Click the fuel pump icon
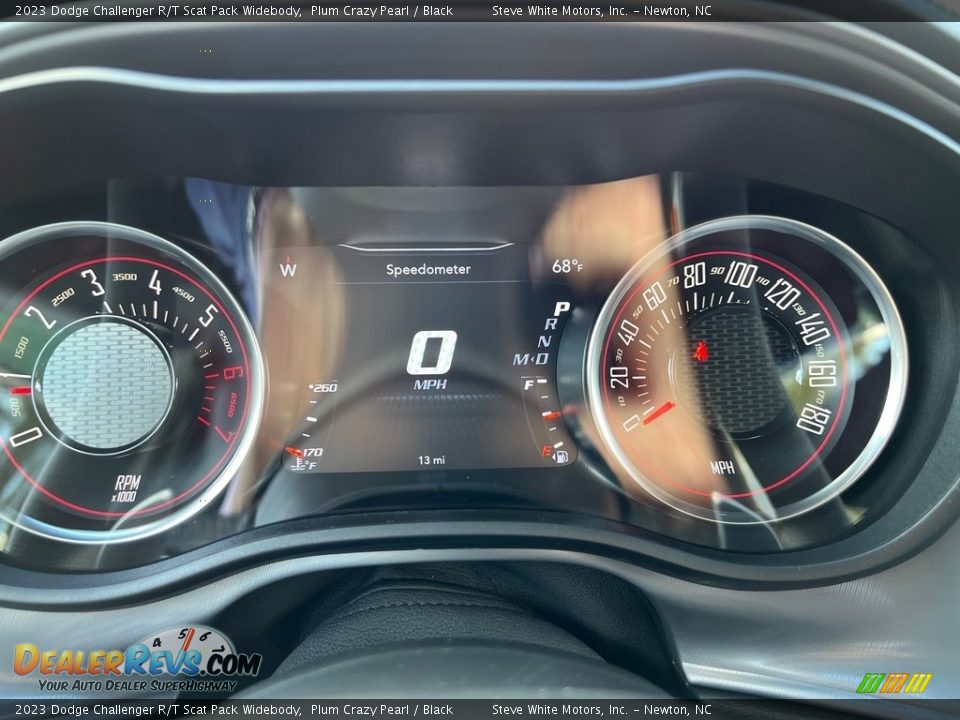This screenshot has width=960, height=720. pyautogui.click(x=561, y=457)
